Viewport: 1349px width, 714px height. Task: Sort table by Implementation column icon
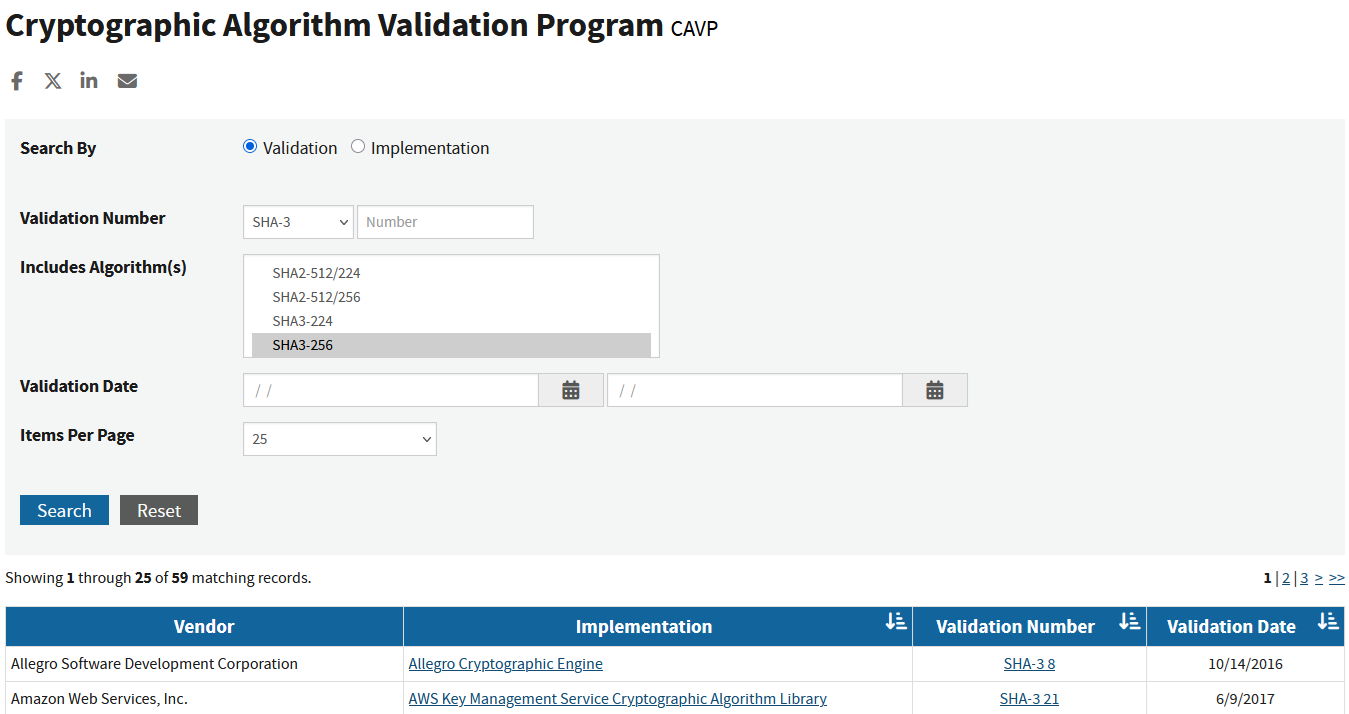pyautogui.click(x=895, y=622)
